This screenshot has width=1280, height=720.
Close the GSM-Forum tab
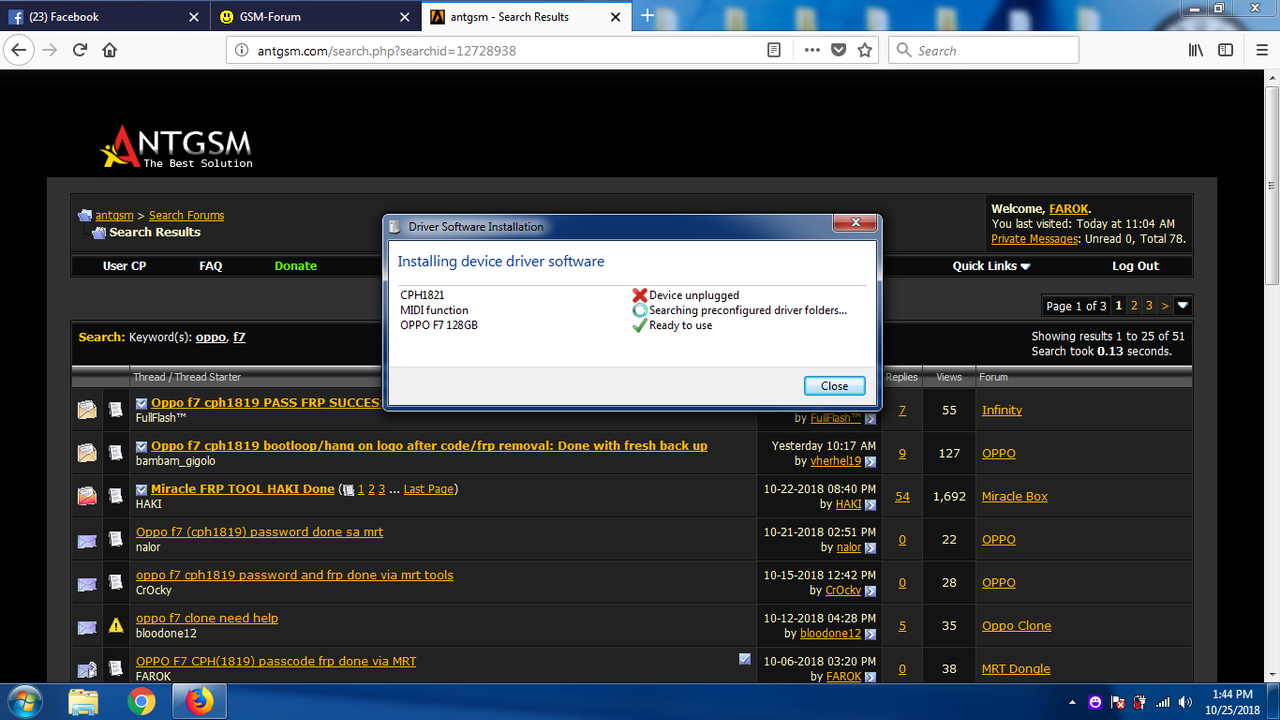coord(404,17)
